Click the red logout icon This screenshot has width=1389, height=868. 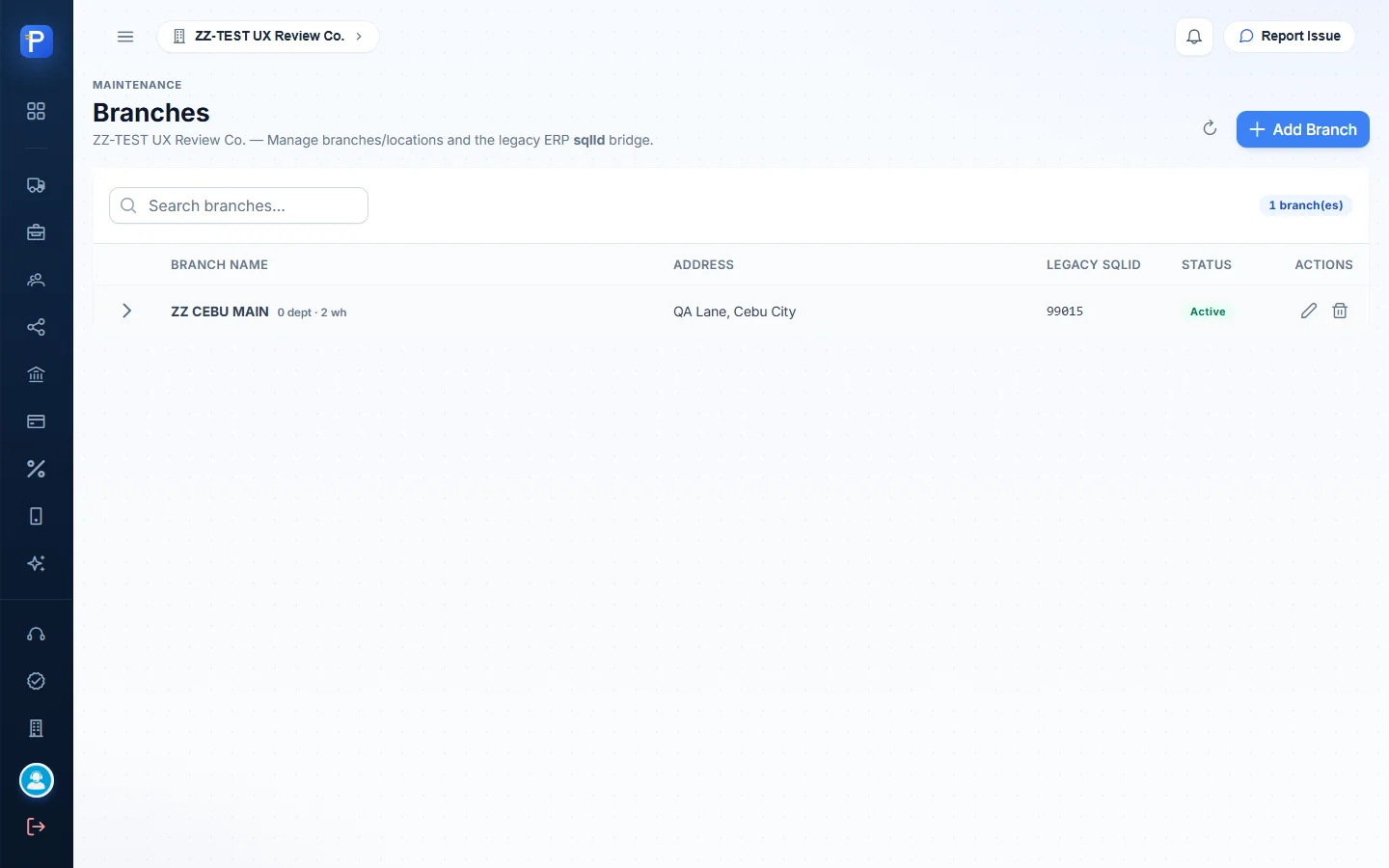36,827
